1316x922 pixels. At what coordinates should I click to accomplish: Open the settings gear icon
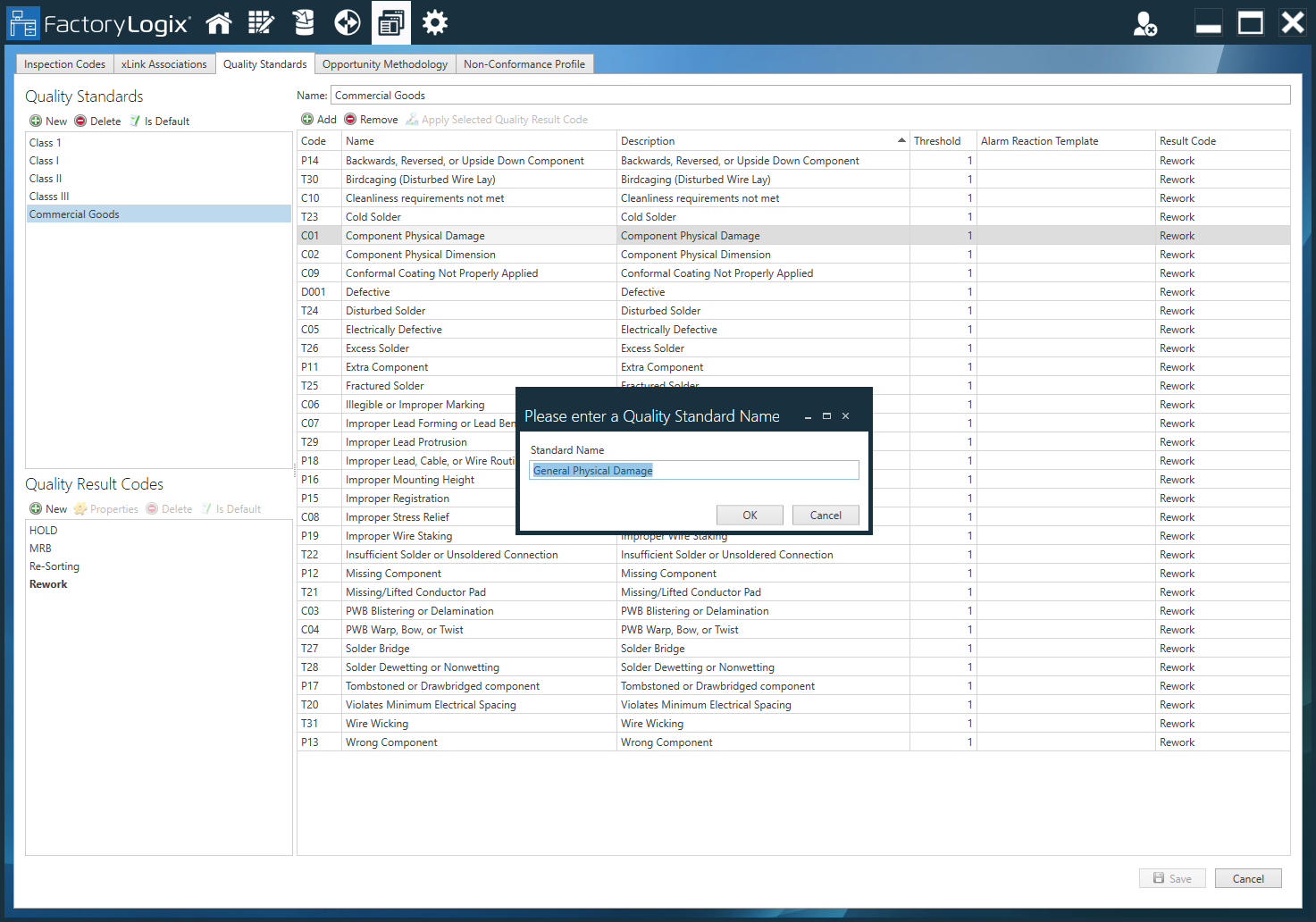pyautogui.click(x=435, y=22)
